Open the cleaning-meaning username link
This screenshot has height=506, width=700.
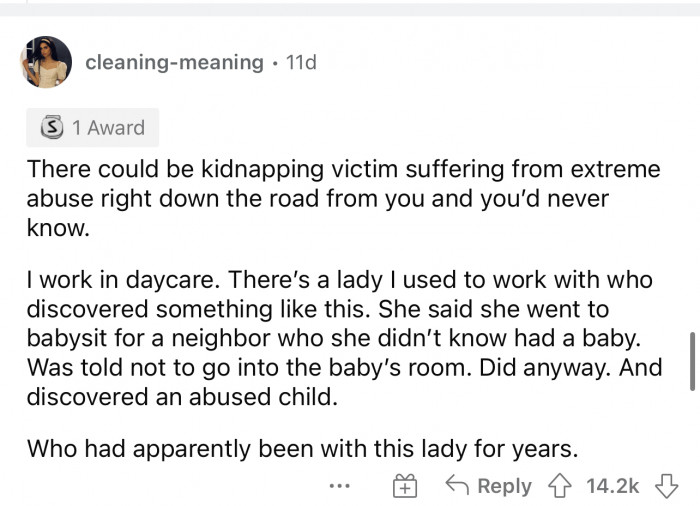[174, 62]
